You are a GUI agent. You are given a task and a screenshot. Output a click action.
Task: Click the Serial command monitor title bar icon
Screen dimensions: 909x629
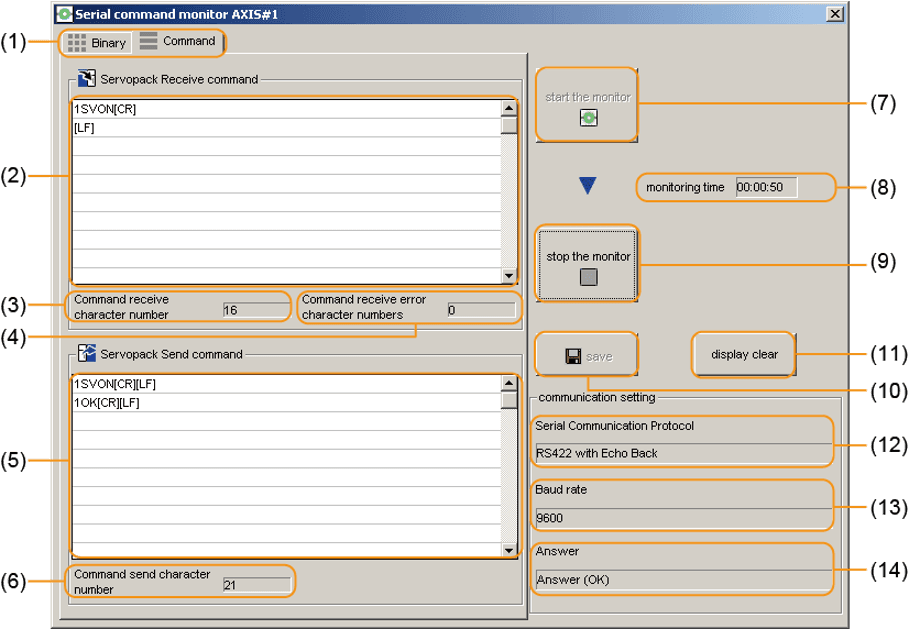coord(65,14)
